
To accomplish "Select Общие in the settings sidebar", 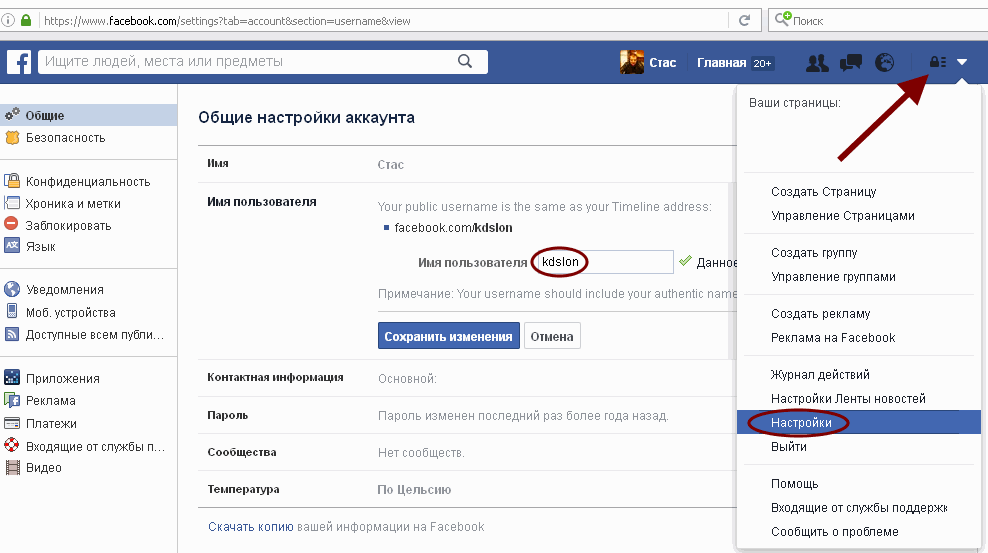I will [x=88, y=115].
